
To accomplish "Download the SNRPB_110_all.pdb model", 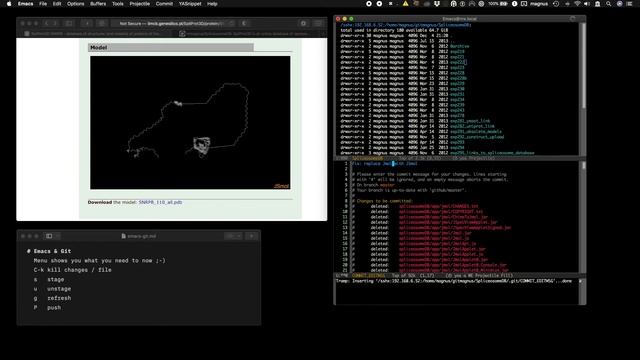I will pyautogui.click(x=160, y=202).
